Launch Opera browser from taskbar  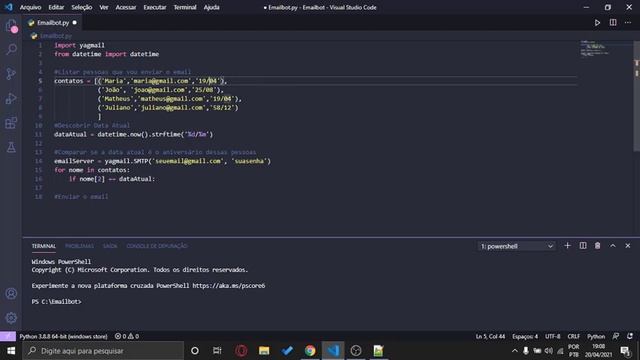pos(241,351)
